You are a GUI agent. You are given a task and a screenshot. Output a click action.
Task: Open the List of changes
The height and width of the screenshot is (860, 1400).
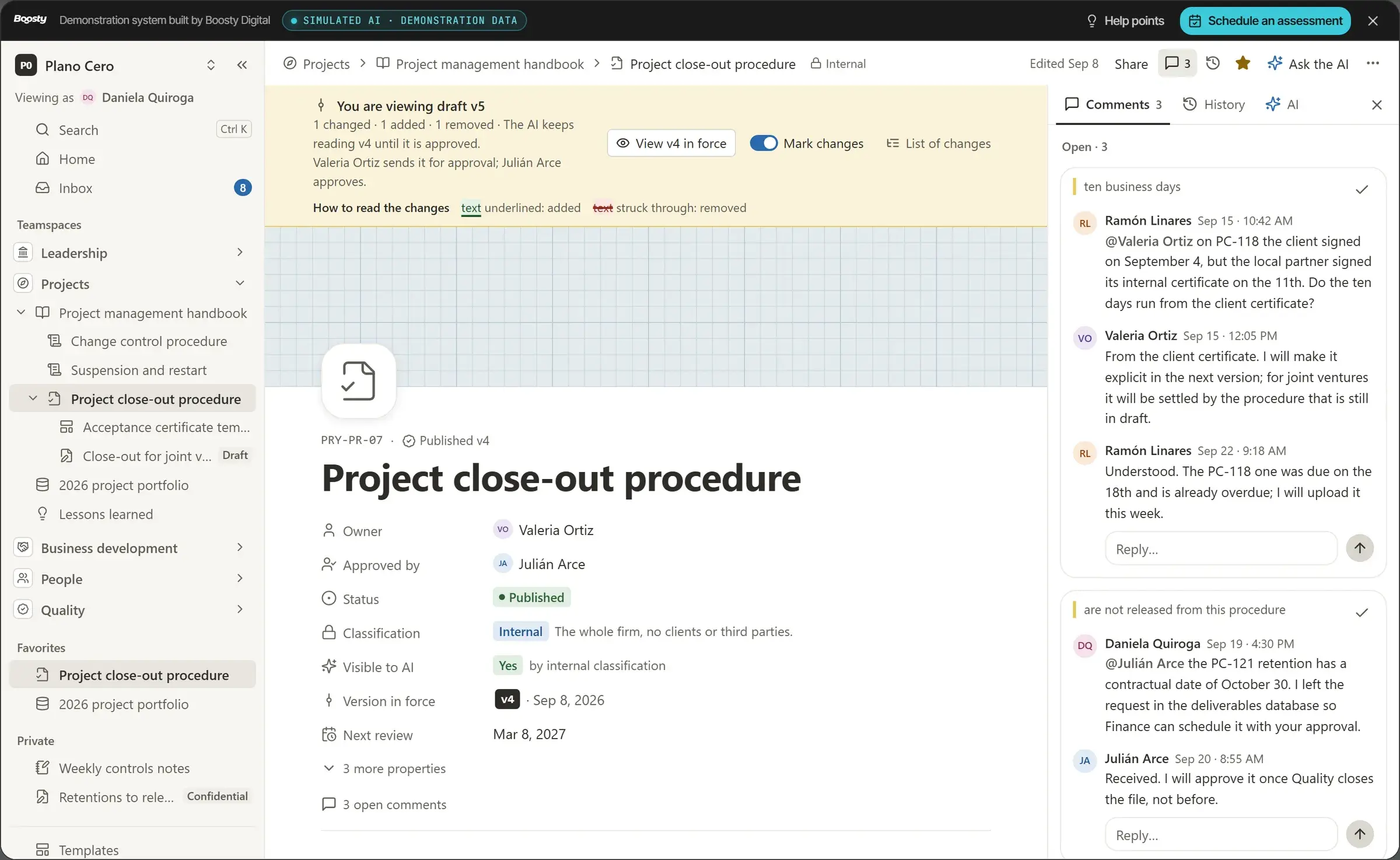(x=939, y=143)
